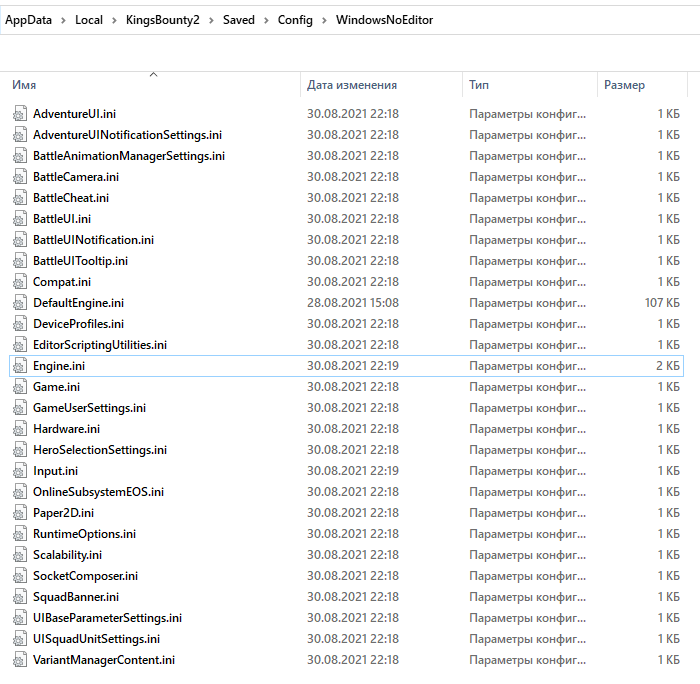Expand the chevron after Saved in path
Image resolution: width=700 pixels, height=684 pixels.
point(266,21)
